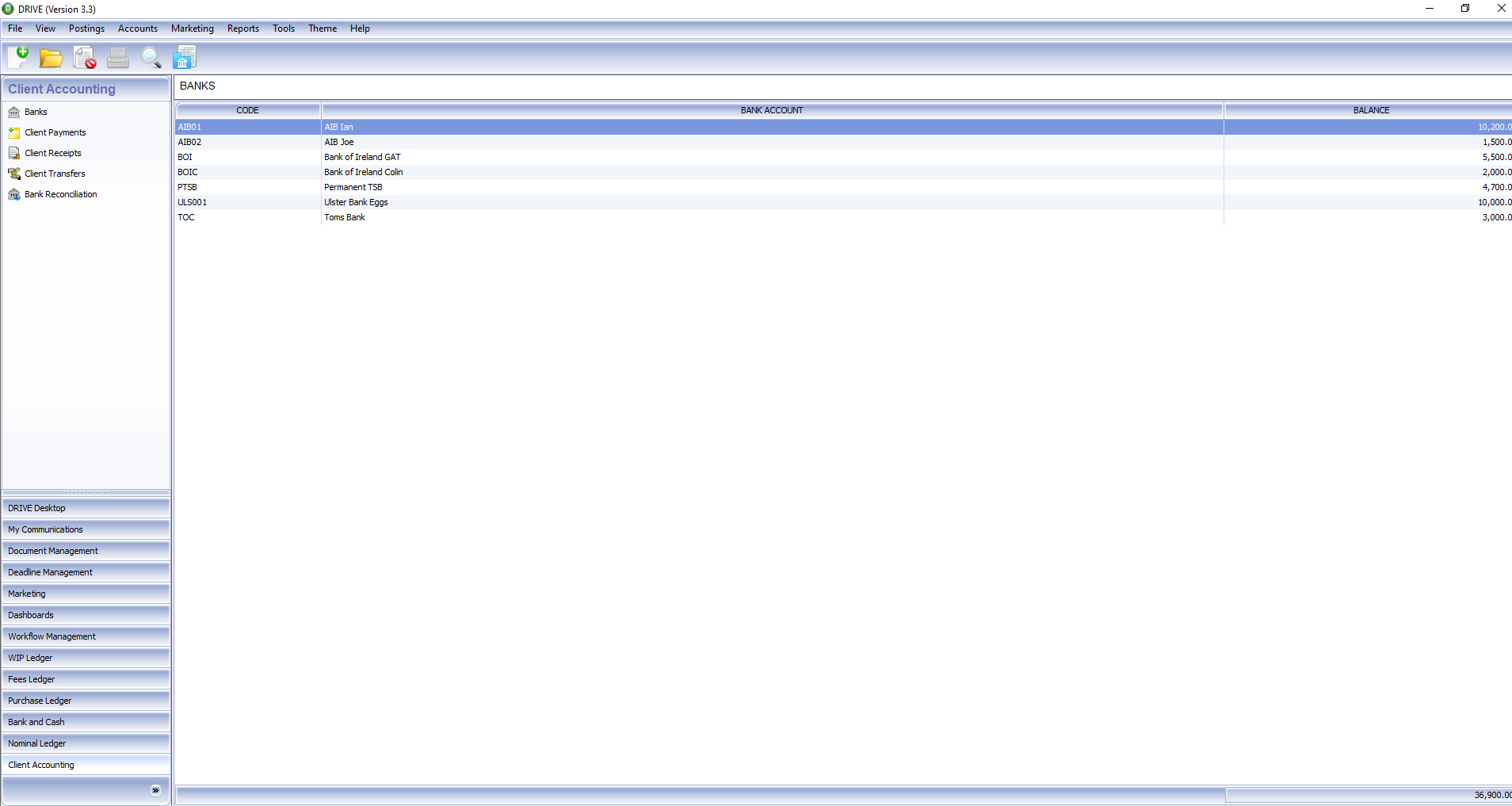The width and height of the screenshot is (1512, 806).
Task: Open Bank Reconciliation in the sidebar
Action: (60, 194)
